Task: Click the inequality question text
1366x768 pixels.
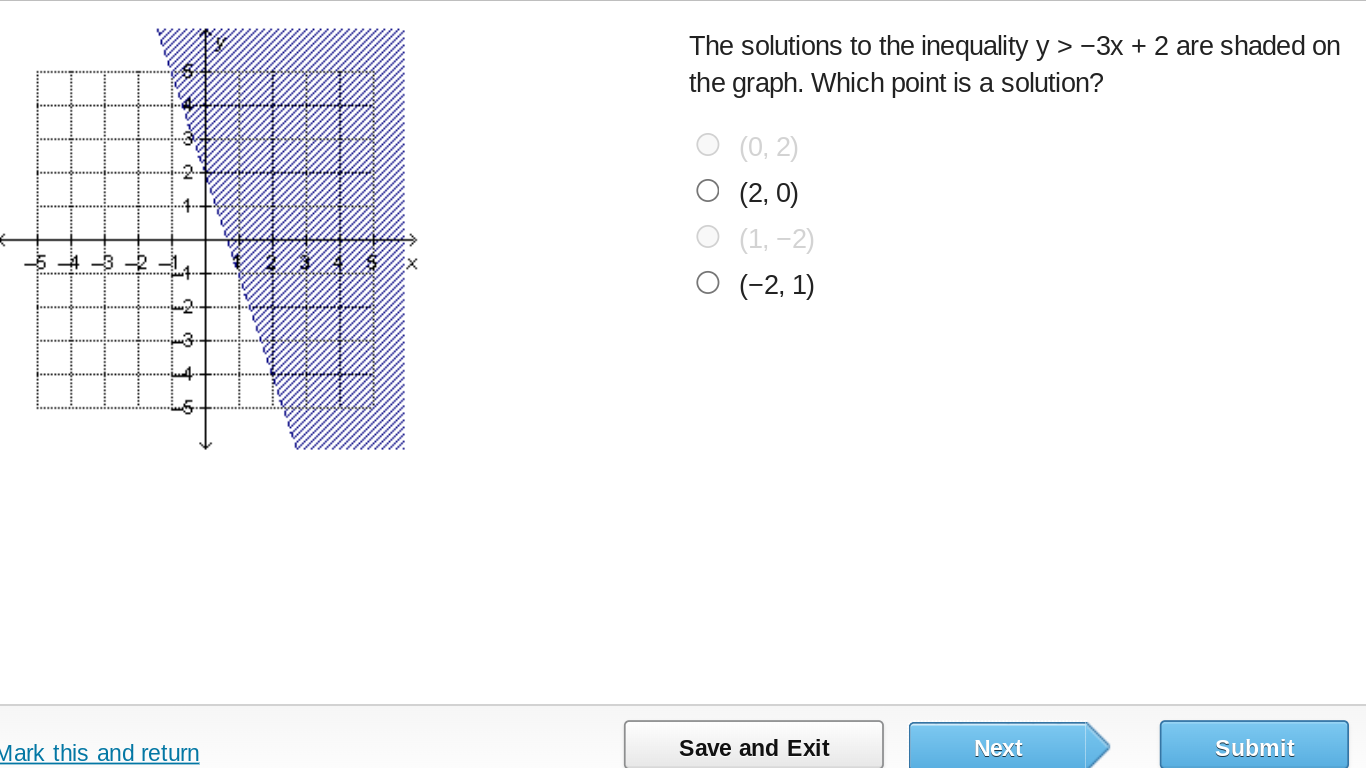Action: (x=1014, y=63)
